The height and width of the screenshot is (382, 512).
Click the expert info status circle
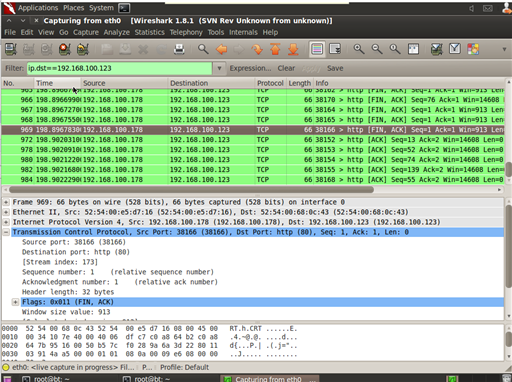[x=6, y=367]
